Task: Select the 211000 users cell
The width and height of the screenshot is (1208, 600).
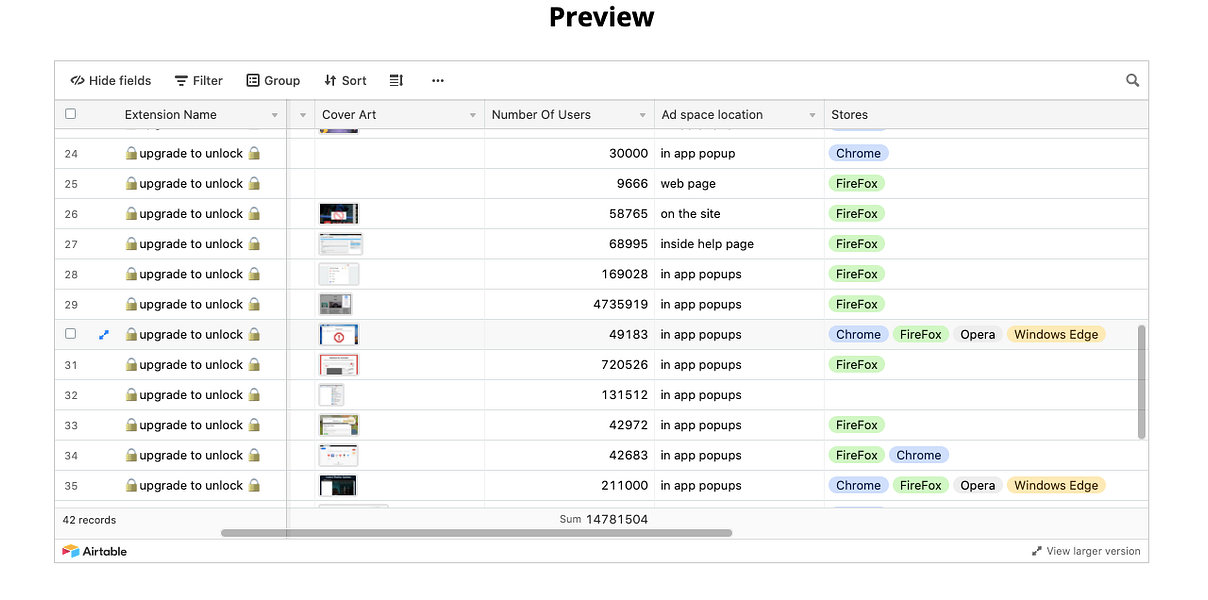Action: 569,485
